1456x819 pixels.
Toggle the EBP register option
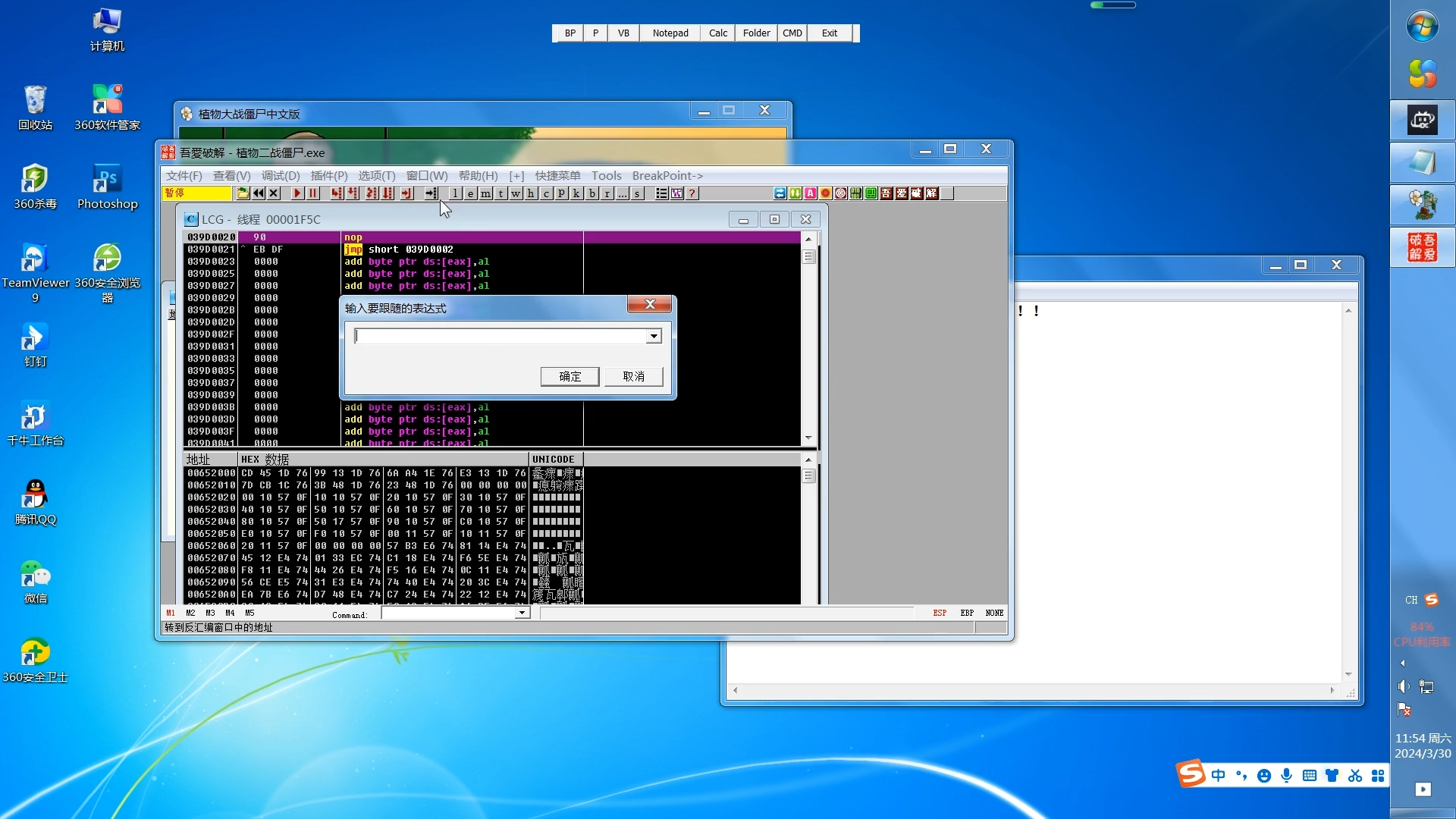coord(967,613)
